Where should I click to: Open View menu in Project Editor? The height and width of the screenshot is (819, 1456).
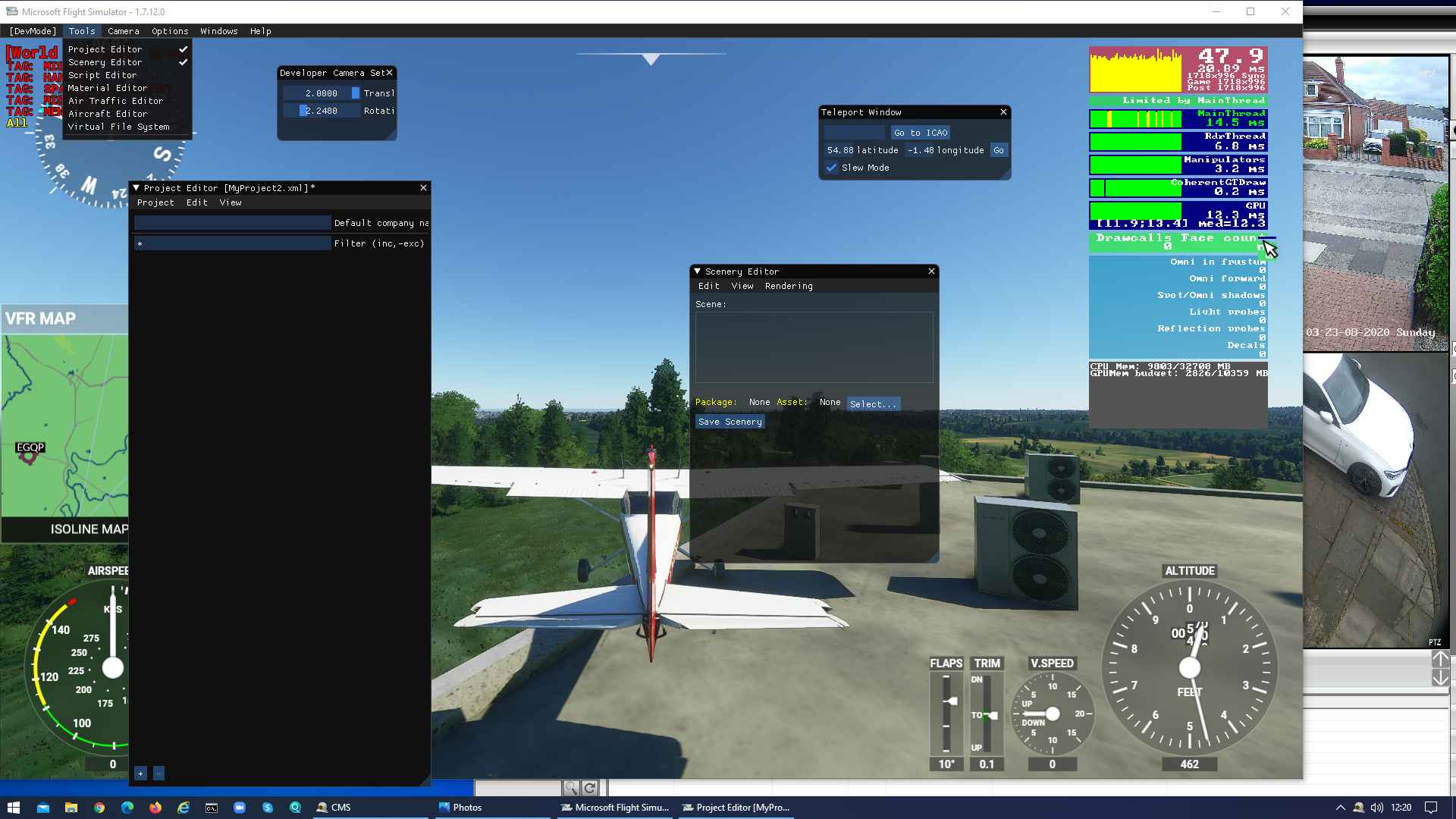231,202
